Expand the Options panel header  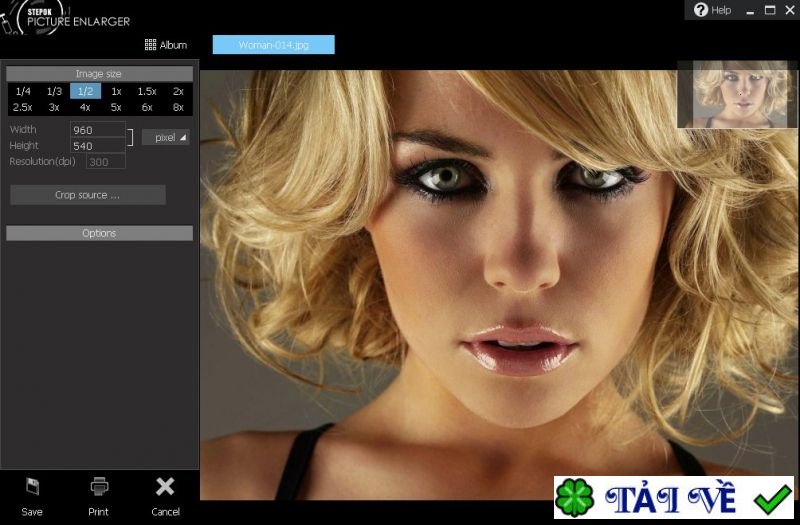[x=99, y=233]
